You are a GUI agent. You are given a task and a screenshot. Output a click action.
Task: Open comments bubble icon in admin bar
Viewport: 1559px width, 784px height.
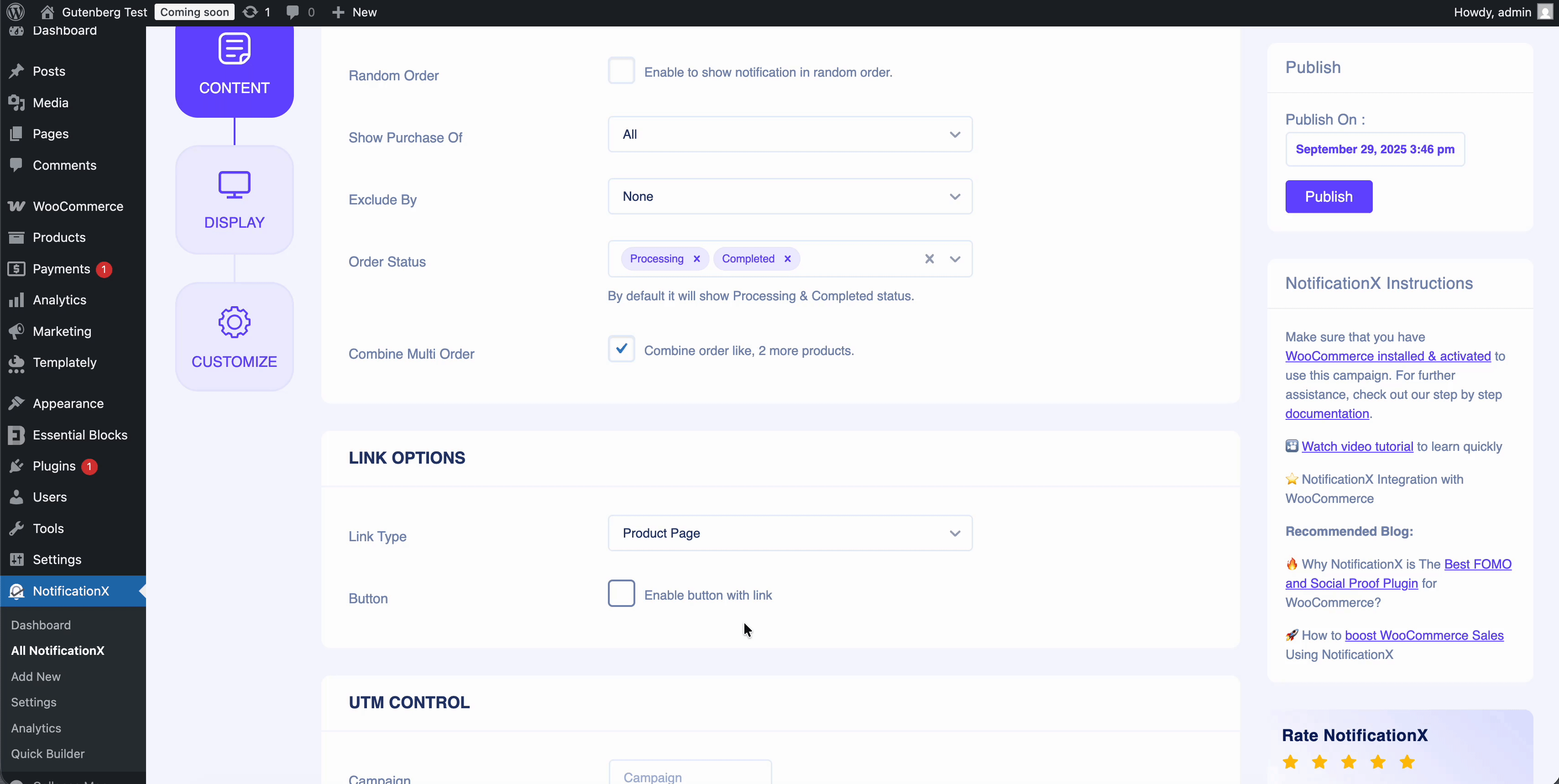293,12
